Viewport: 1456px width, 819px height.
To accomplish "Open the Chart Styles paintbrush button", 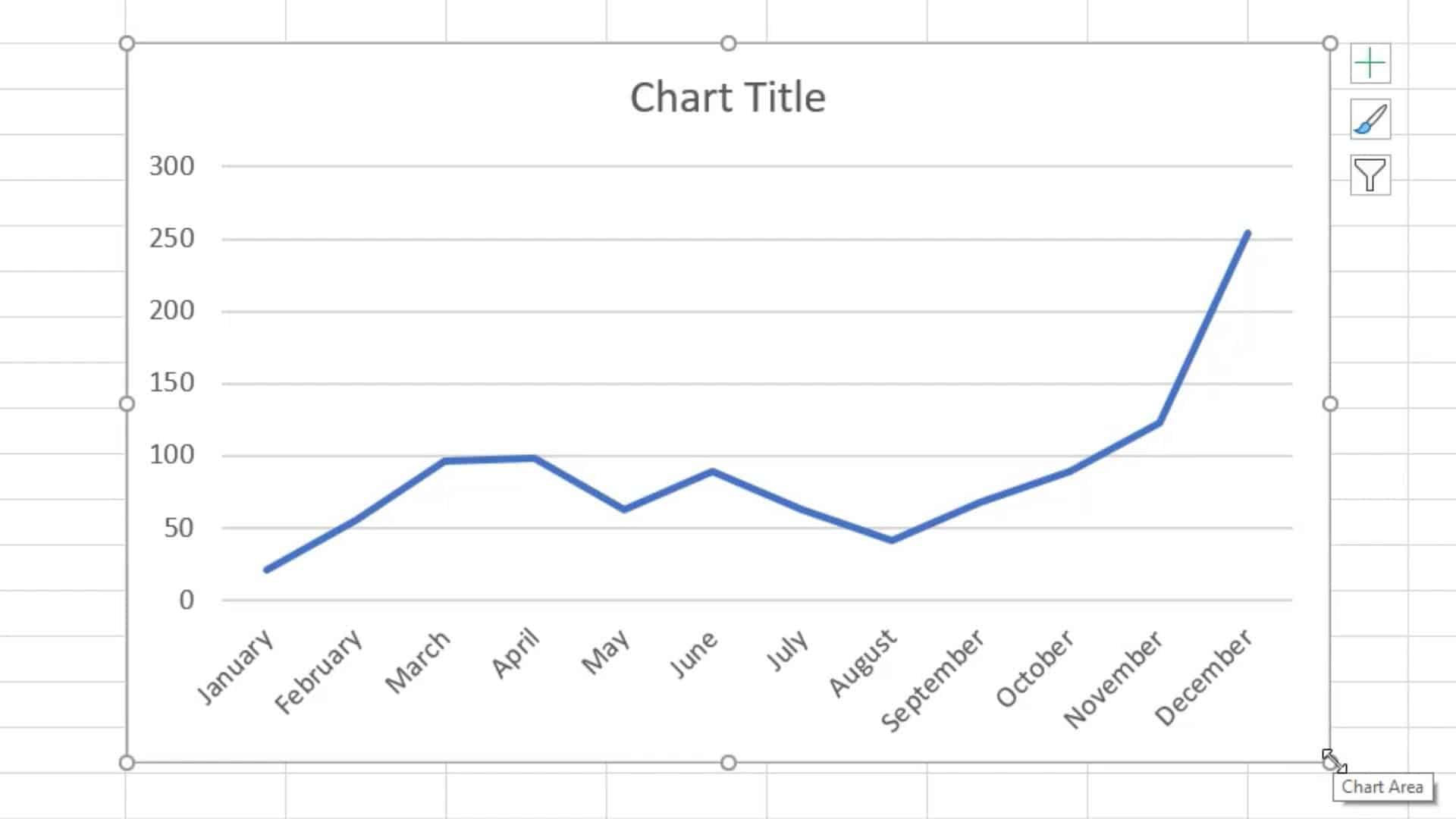I will (1370, 119).
